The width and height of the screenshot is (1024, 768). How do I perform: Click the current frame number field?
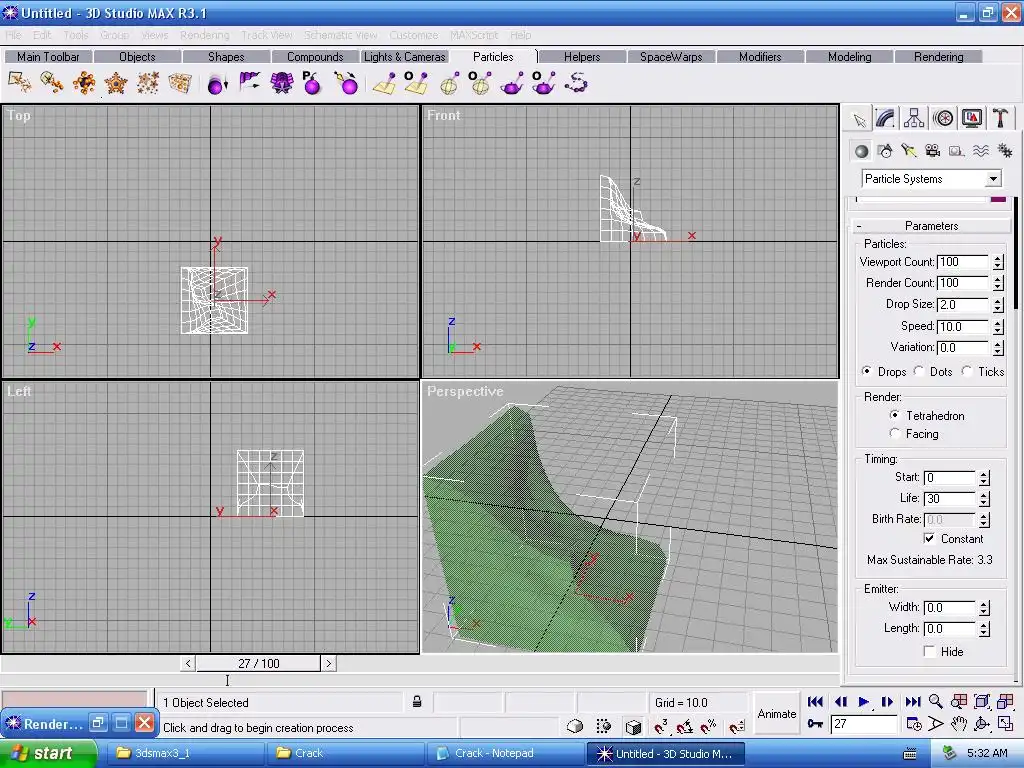(x=863, y=724)
